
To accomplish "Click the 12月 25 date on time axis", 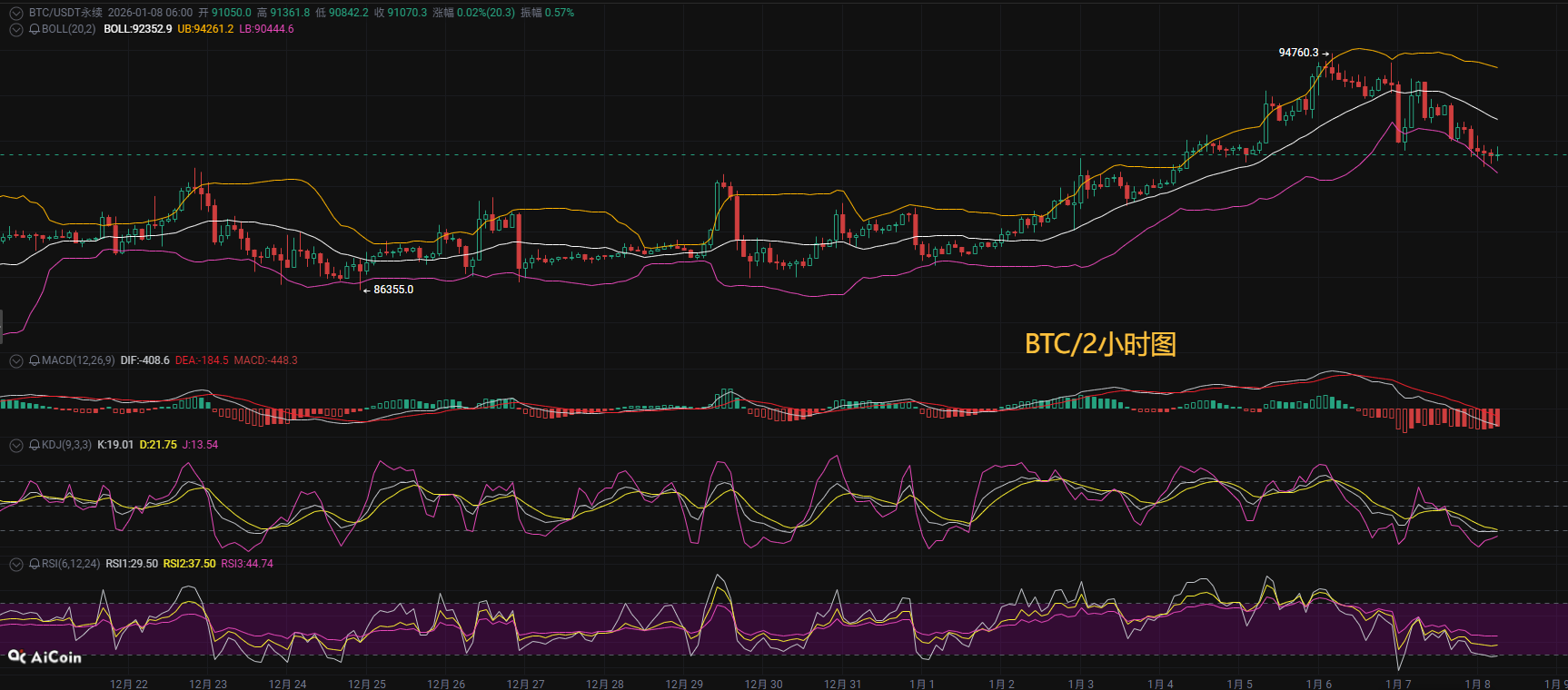I will tap(367, 684).
